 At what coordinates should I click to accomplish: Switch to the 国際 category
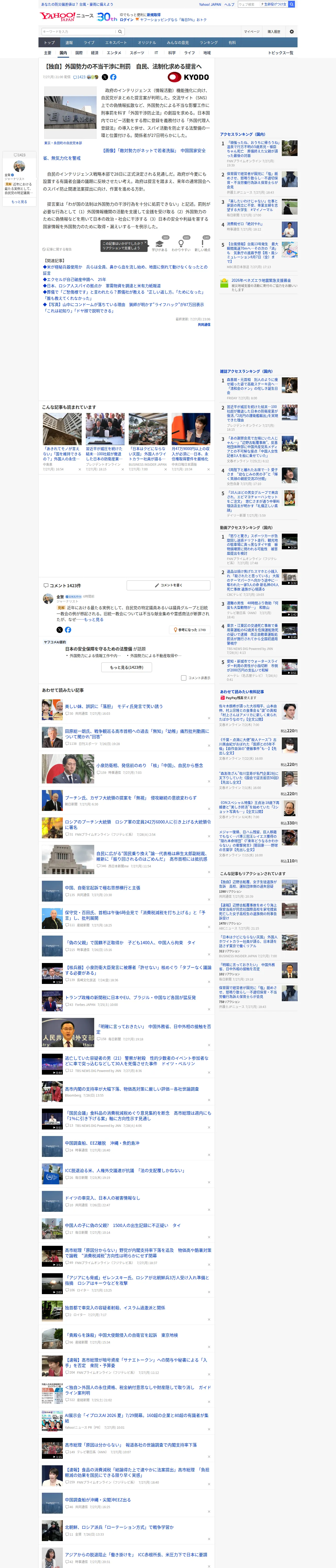[79, 53]
